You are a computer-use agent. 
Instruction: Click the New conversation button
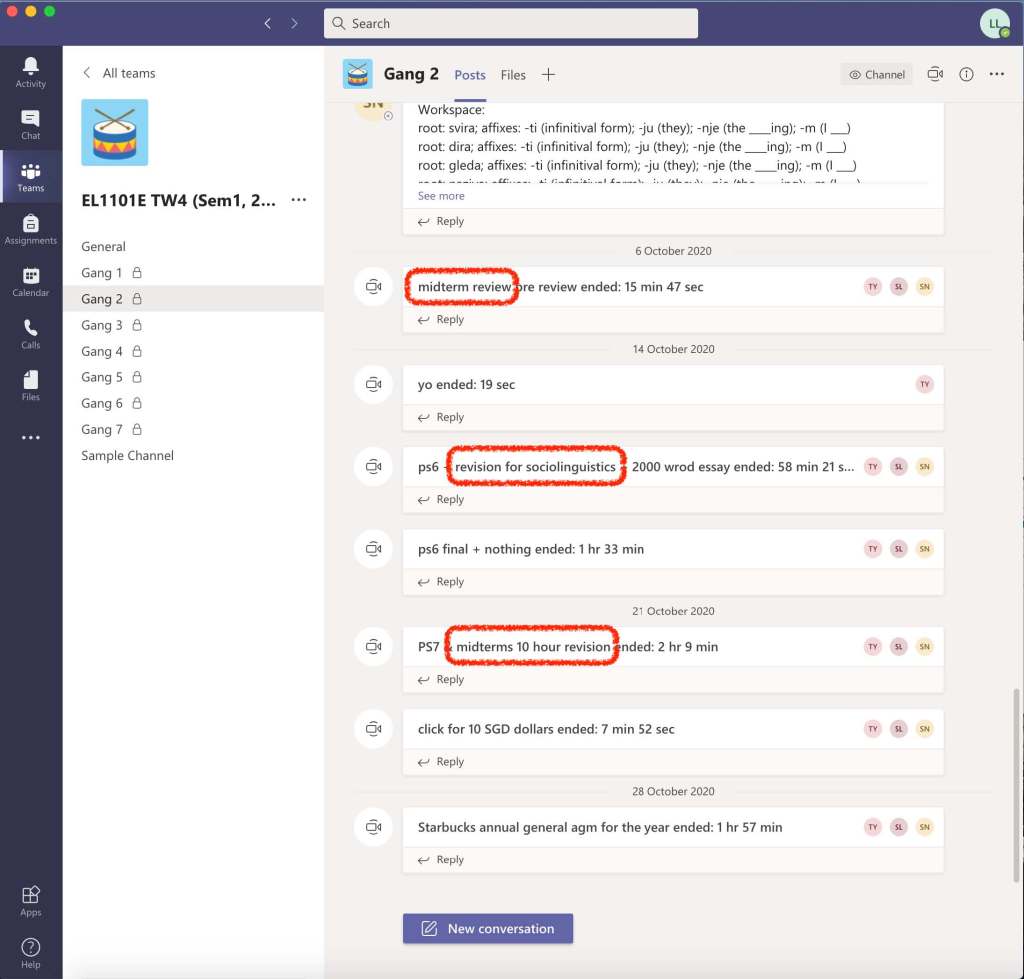[488, 928]
